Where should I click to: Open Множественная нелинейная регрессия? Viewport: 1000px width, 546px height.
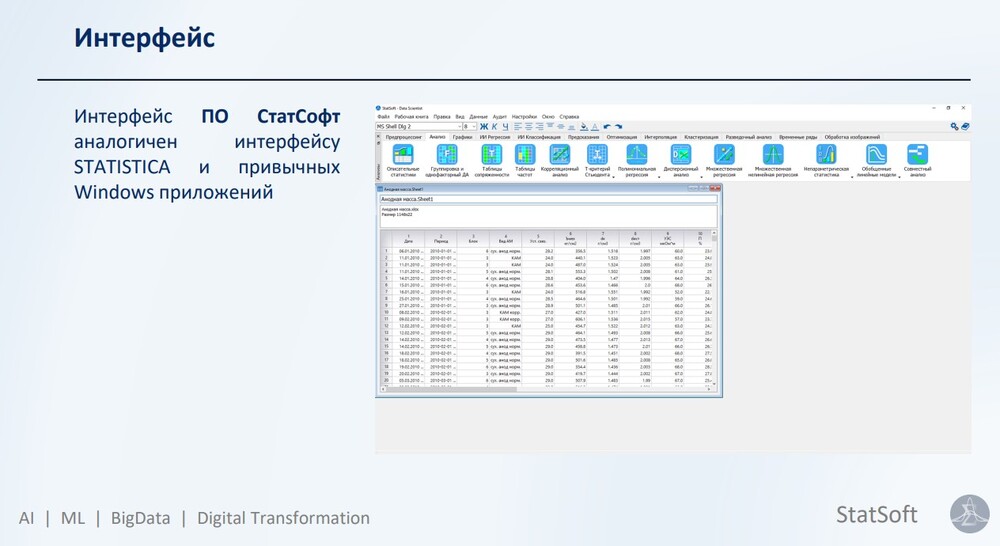click(773, 160)
